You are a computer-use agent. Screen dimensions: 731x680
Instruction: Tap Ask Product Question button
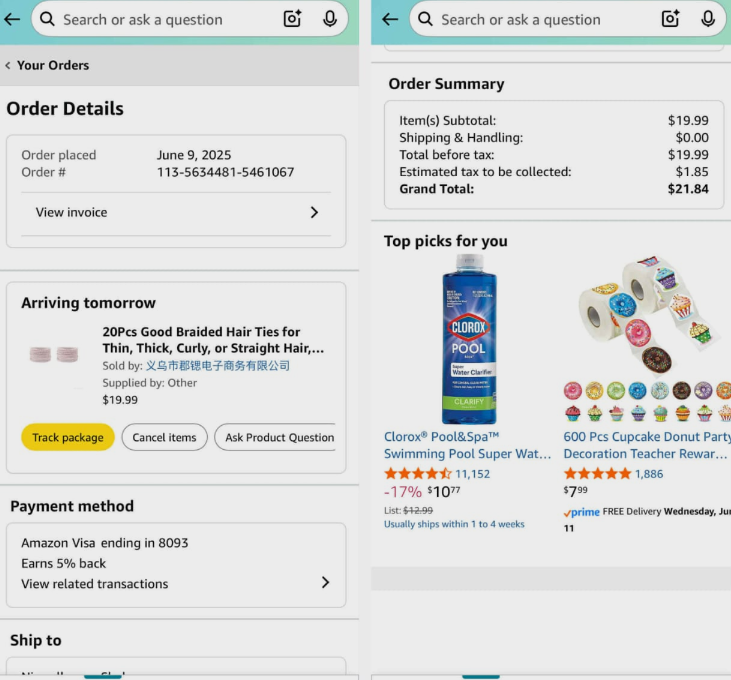(279, 437)
